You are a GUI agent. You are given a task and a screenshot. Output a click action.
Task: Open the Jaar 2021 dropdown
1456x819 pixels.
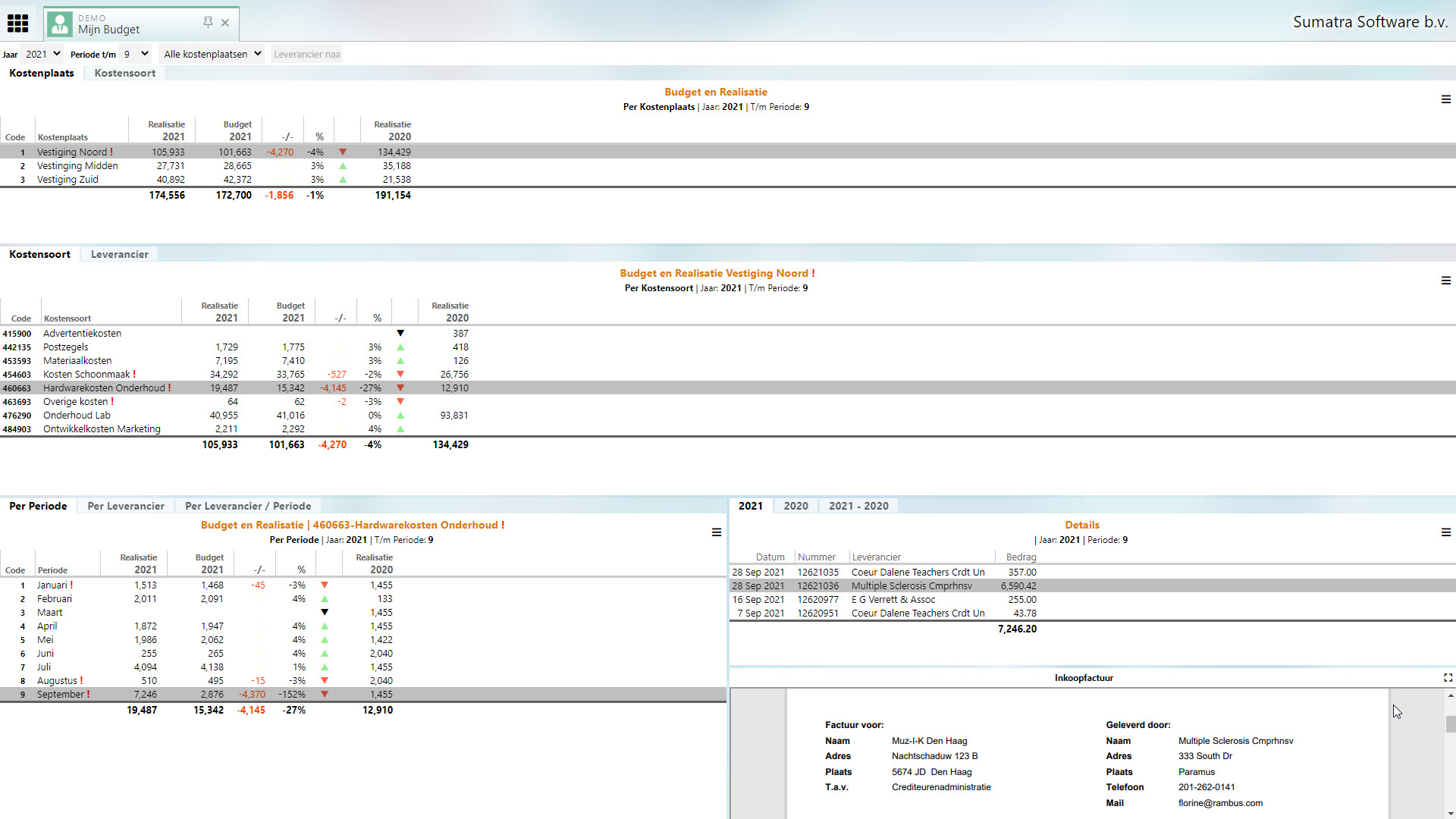[x=42, y=54]
